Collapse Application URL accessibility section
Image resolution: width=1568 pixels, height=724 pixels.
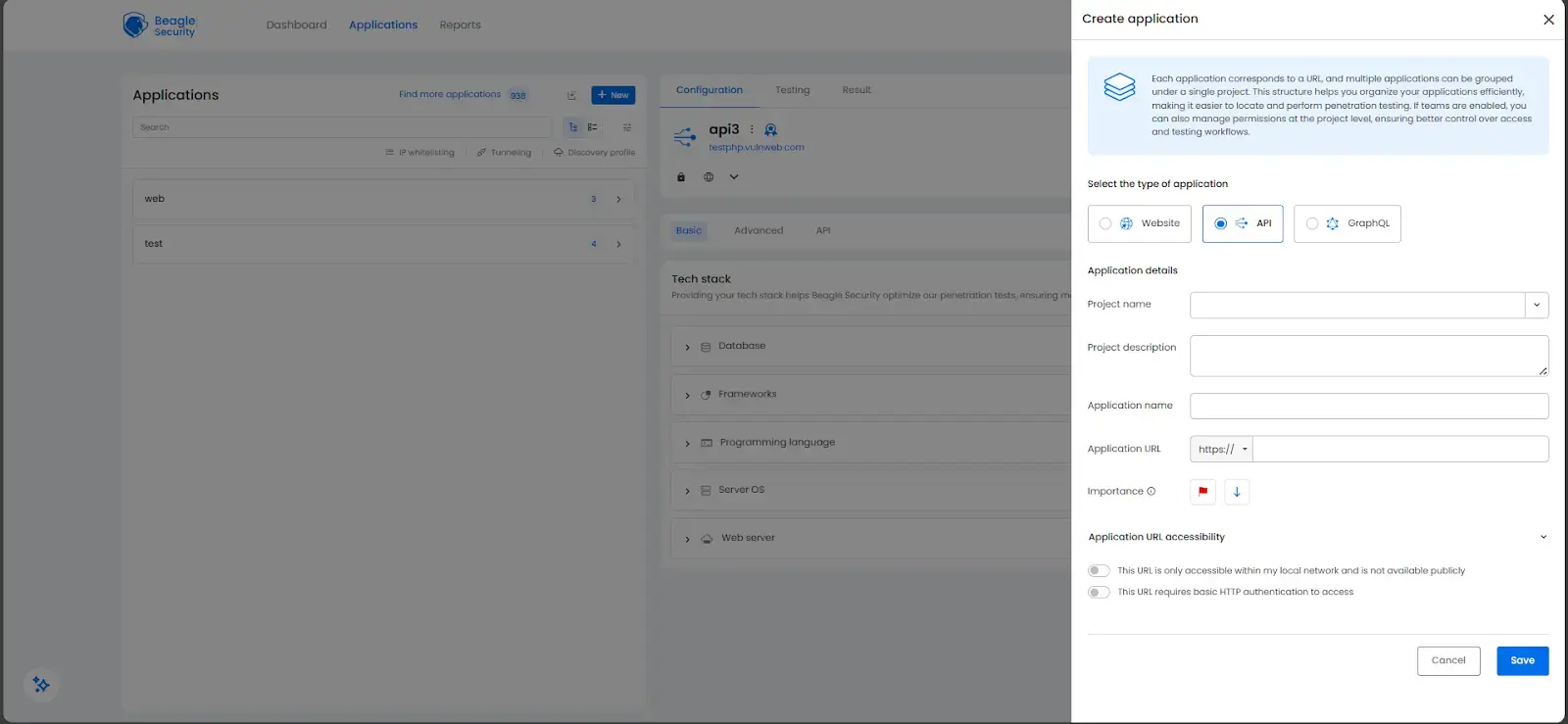(x=1543, y=537)
